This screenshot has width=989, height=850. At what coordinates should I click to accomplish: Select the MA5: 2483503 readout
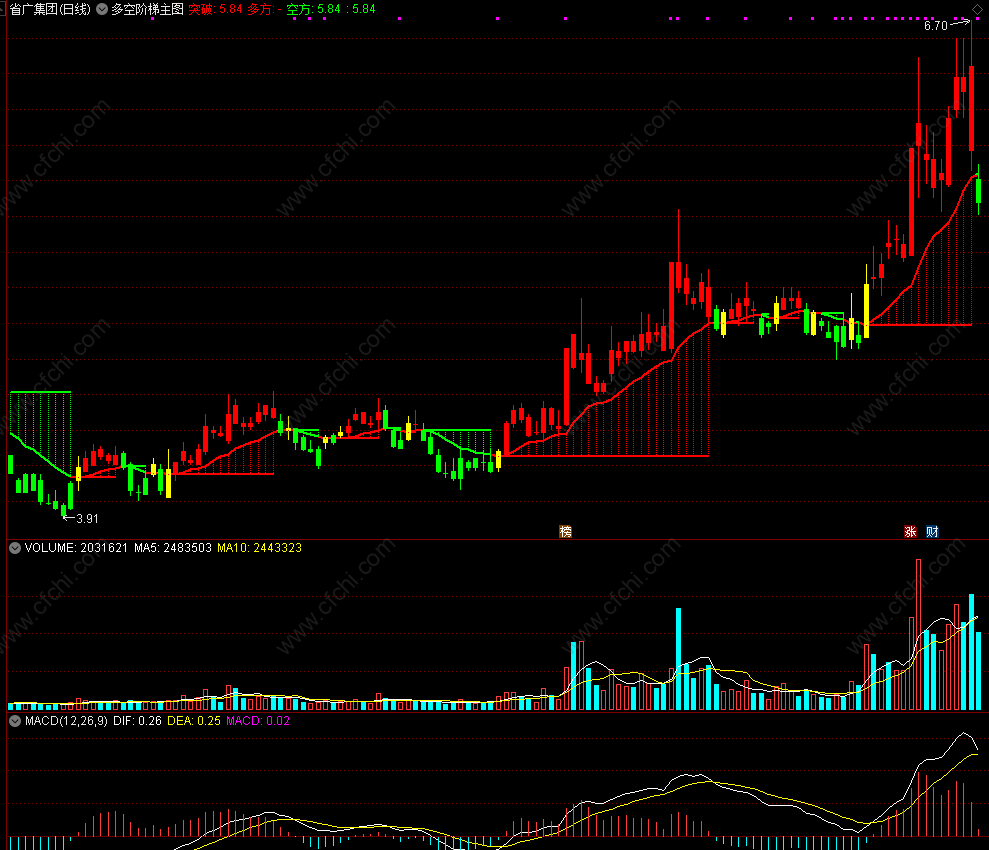click(173, 548)
